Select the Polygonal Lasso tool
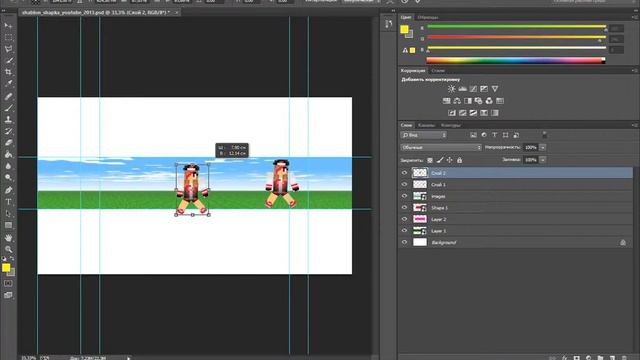Viewport: 640px width, 360px height. click(8, 49)
